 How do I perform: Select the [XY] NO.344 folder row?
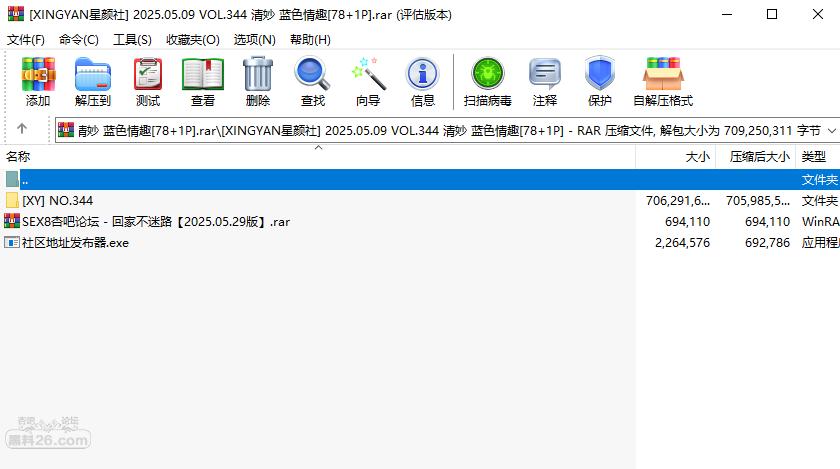[420, 200]
